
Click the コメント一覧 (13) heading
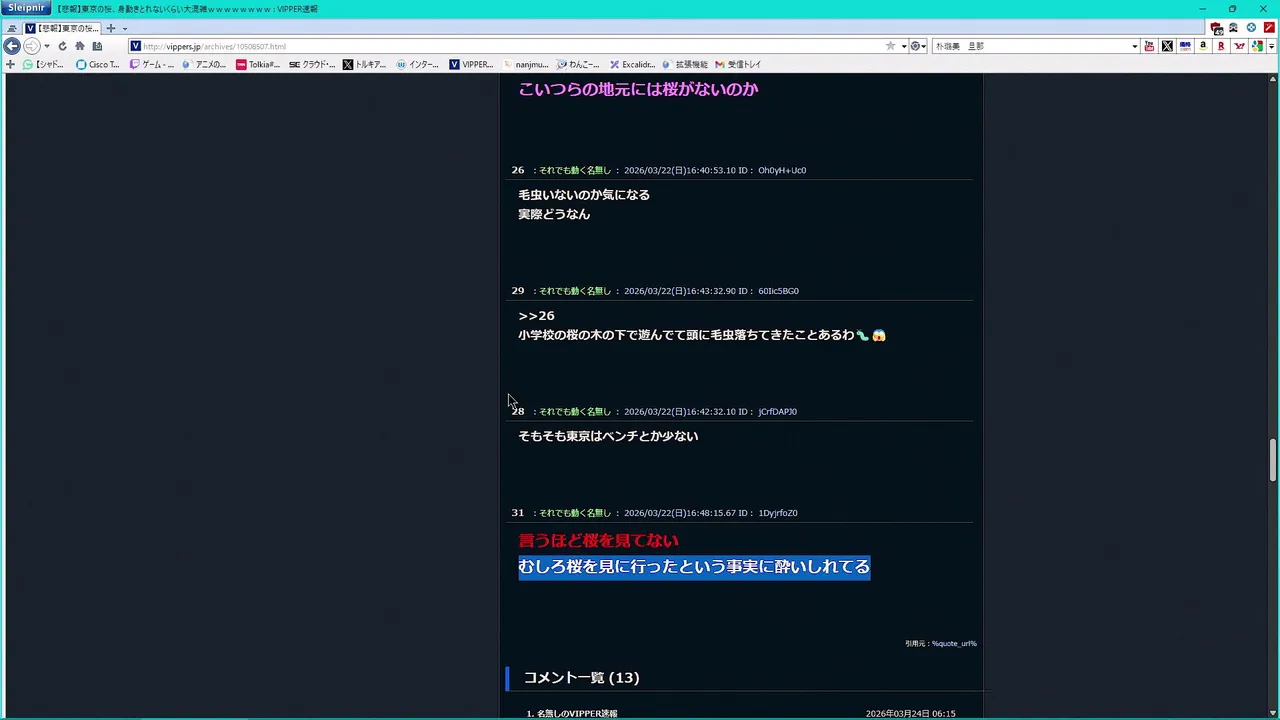pos(582,678)
